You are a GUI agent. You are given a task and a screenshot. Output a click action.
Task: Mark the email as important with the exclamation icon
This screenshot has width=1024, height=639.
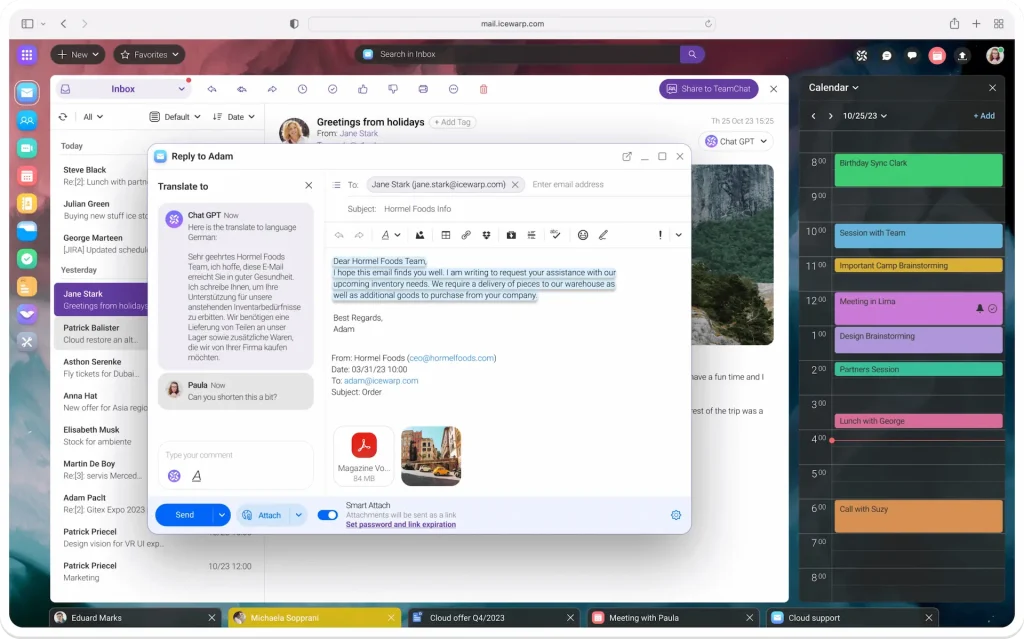(x=659, y=234)
